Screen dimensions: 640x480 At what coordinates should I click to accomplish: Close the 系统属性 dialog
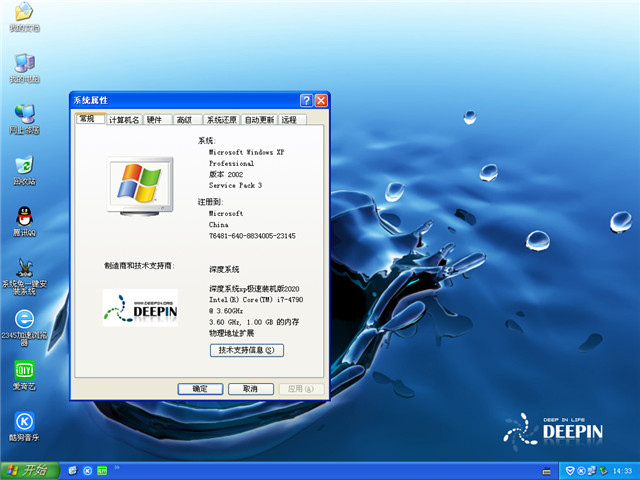click(321, 100)
